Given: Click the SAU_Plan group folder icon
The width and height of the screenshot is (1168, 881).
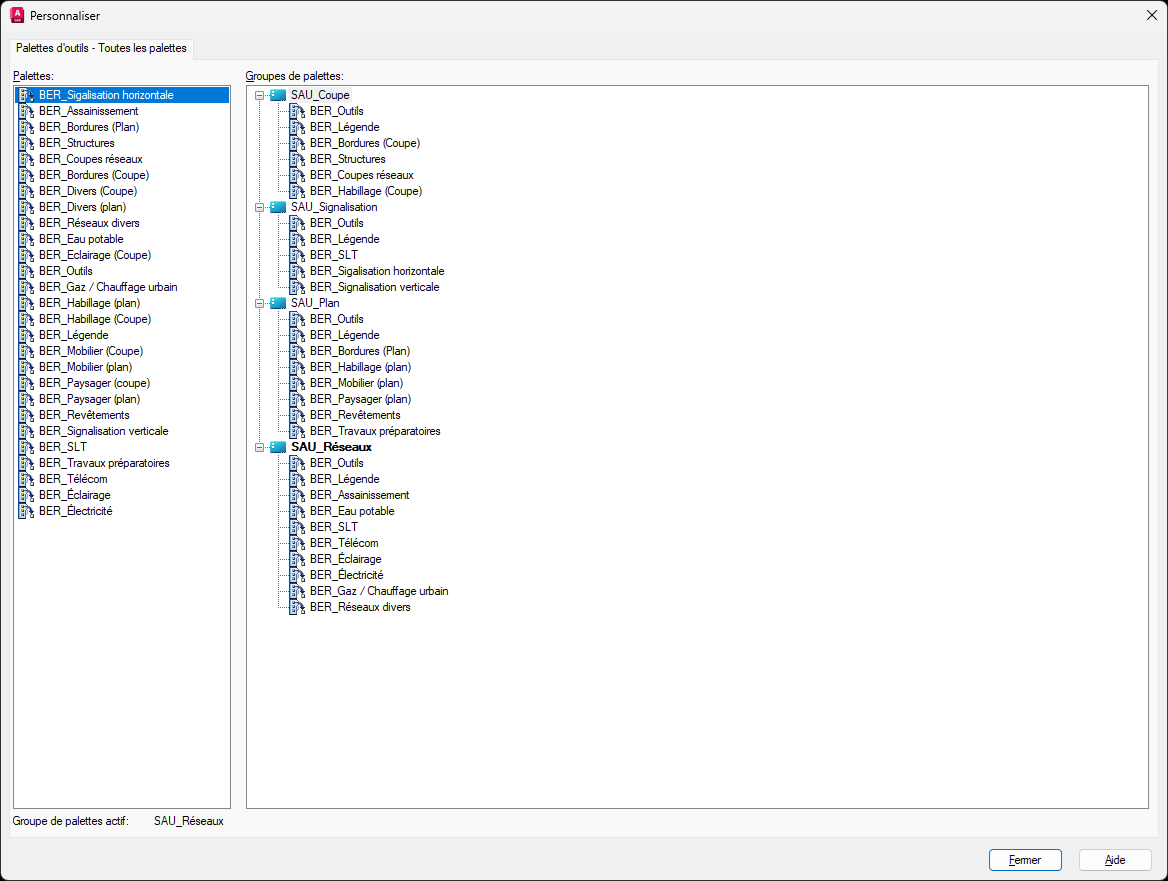Looking at the screenshot, I should [x=278, y=303].
